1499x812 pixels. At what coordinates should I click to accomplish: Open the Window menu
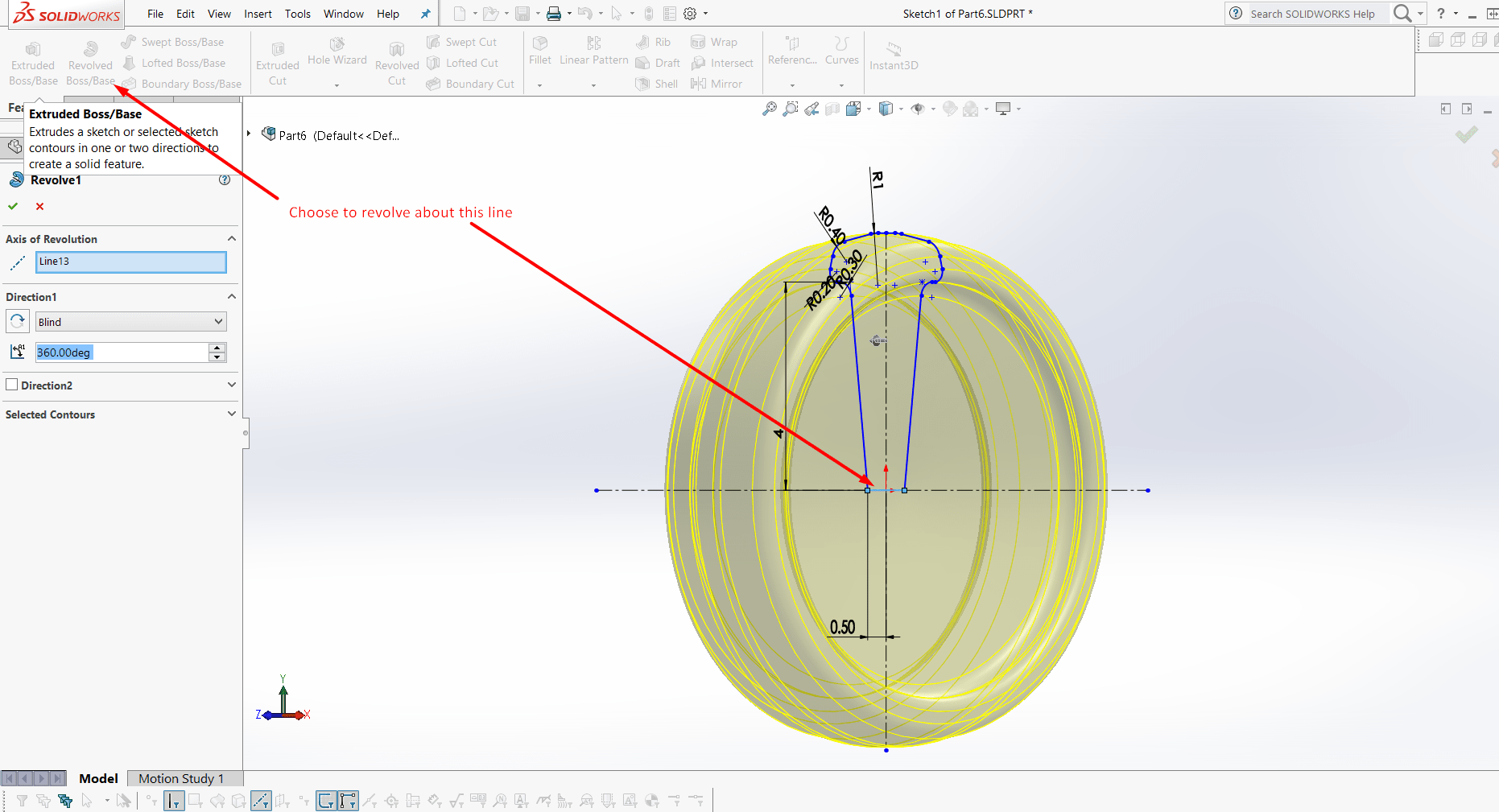coord(344,14)
